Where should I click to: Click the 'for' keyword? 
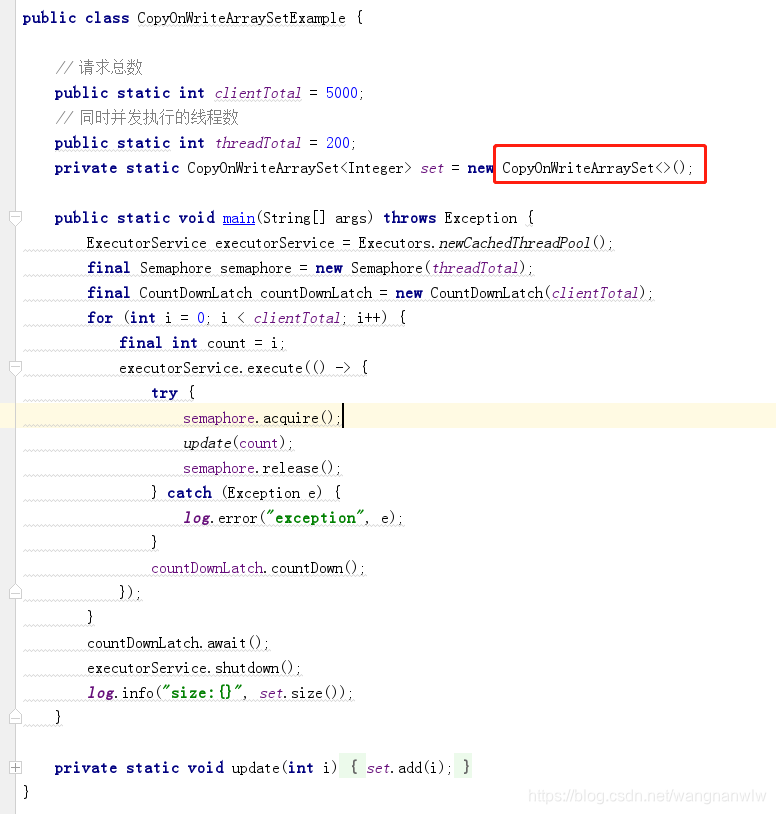click(x=100, y=318)
